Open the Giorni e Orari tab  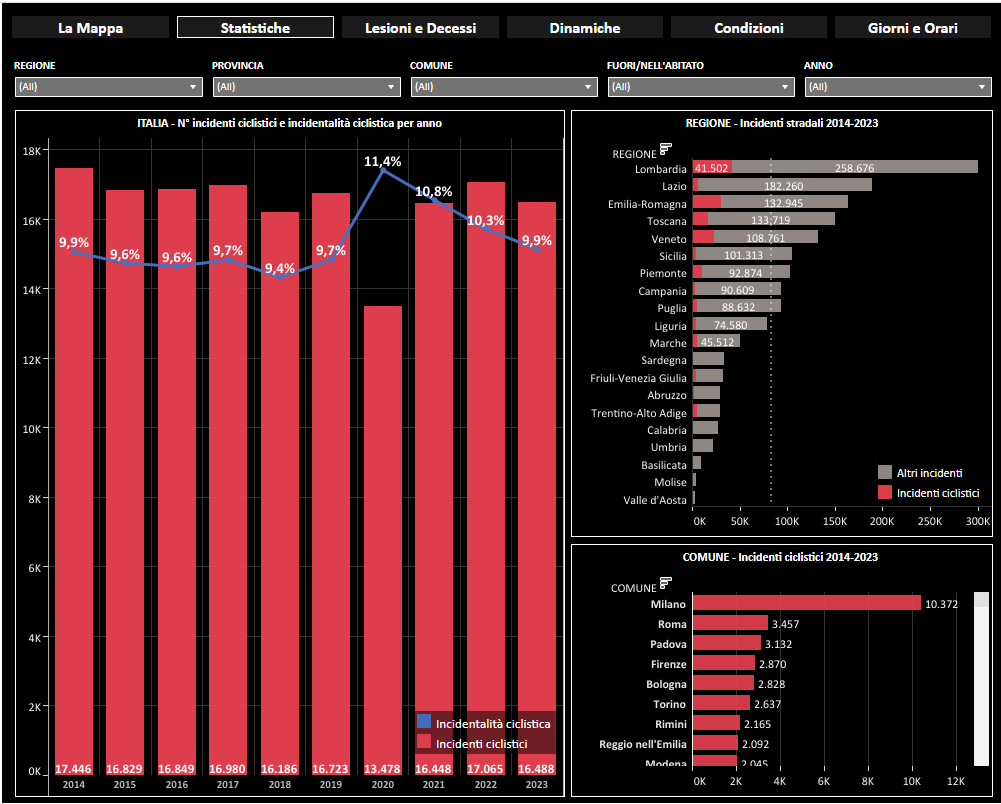[913, 28]
